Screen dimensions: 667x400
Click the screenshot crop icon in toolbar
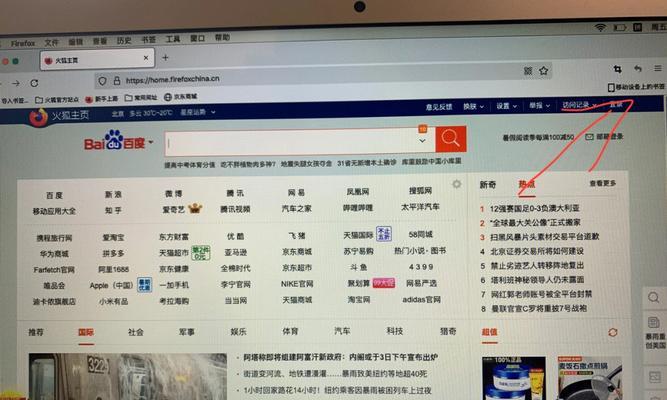(617, 69)
